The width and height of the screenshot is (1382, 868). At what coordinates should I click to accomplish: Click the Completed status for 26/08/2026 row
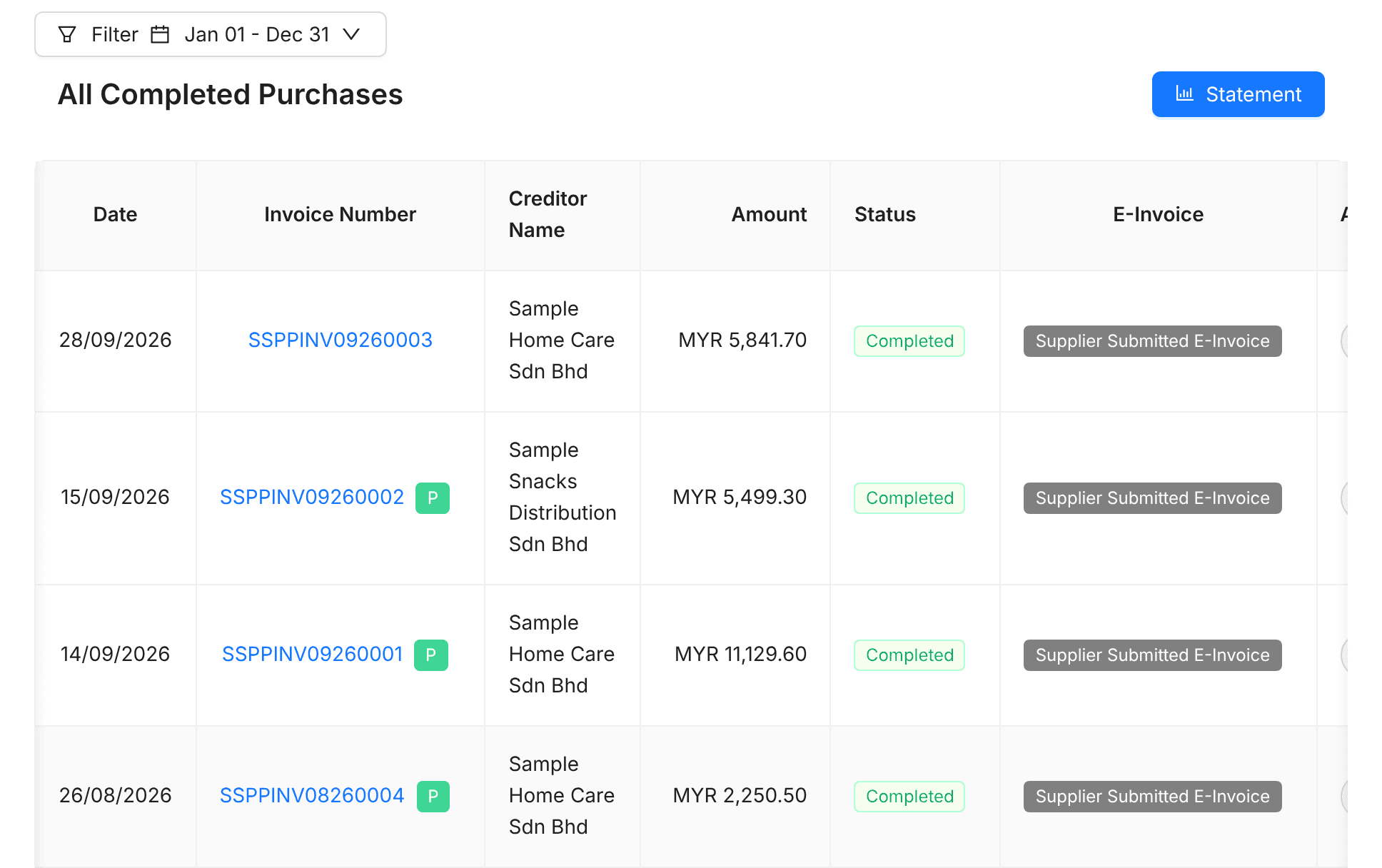909,797
